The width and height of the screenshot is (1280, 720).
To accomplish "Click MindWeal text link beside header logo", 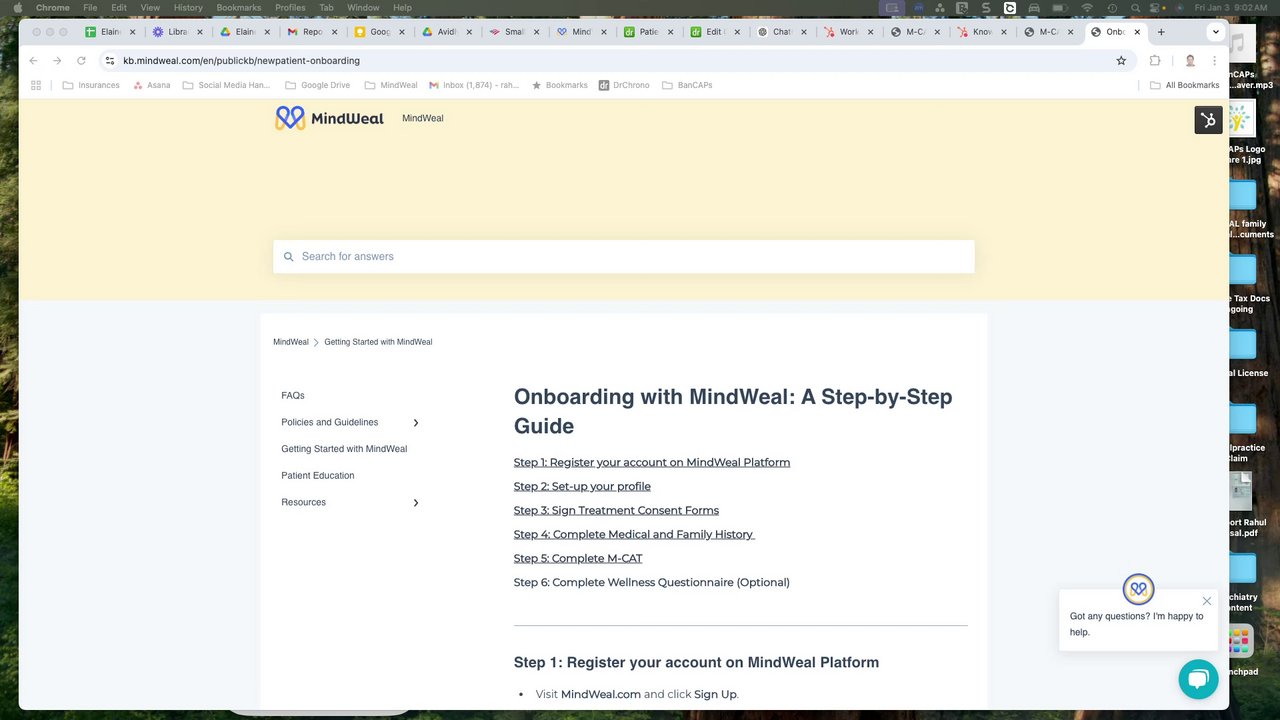I will point(423,118).
